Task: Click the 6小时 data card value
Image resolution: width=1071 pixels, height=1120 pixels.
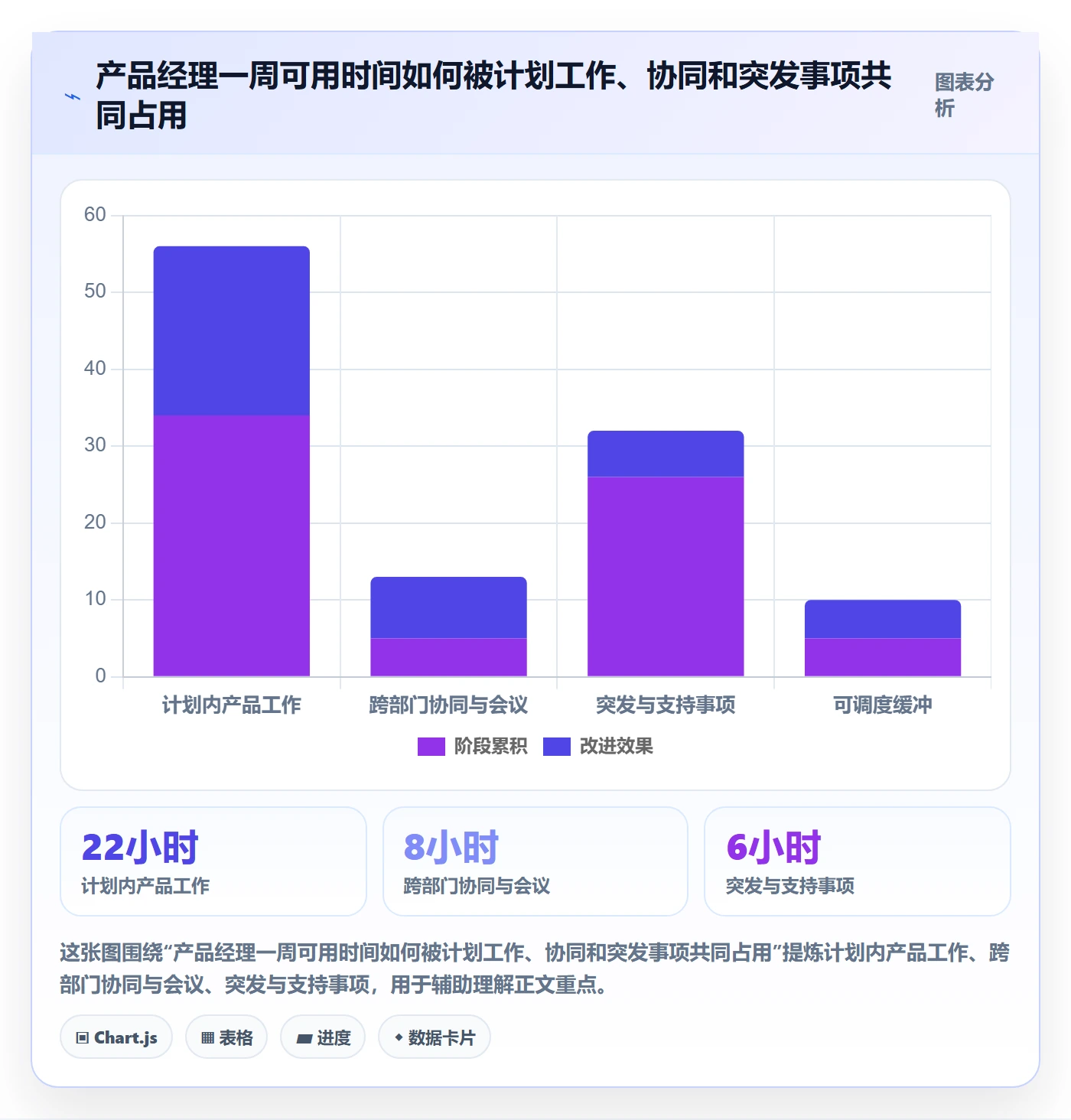Action: click(x=773, y=847)
